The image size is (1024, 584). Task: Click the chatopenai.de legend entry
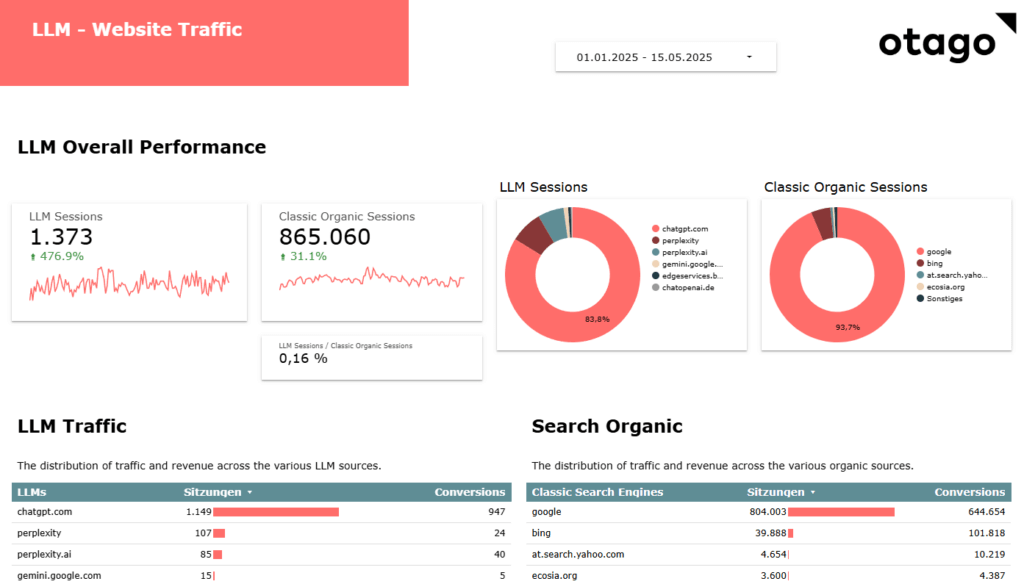pyautogui.click(x=683, y=287)
